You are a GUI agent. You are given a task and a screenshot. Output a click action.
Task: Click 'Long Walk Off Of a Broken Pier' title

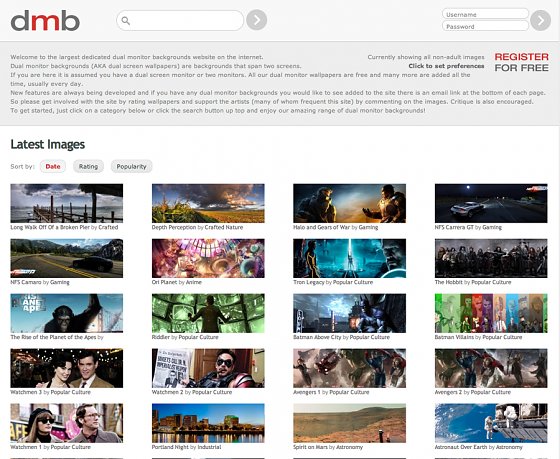(x=50, y=227)
